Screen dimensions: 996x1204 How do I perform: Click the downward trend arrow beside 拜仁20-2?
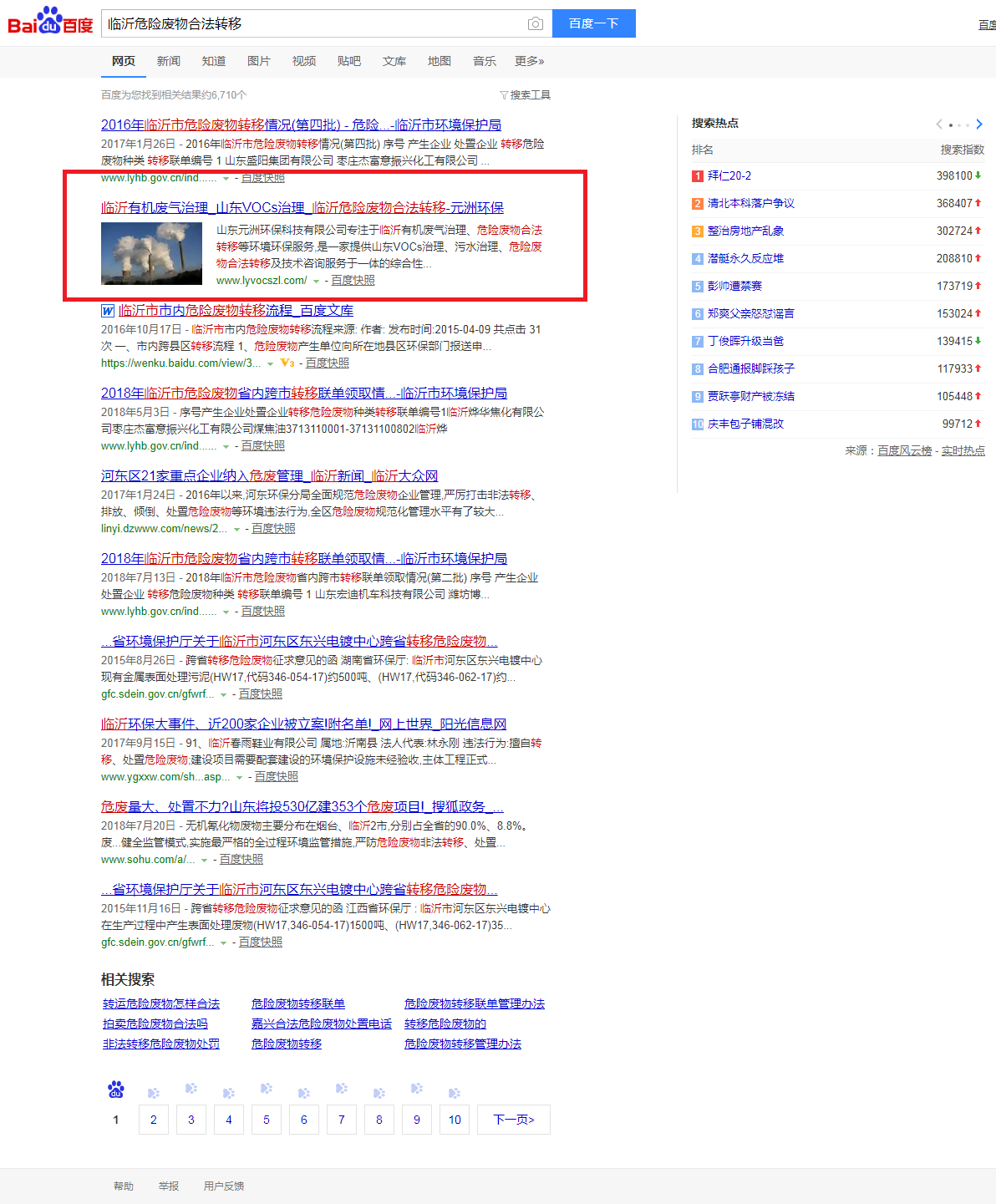(979, 175)
